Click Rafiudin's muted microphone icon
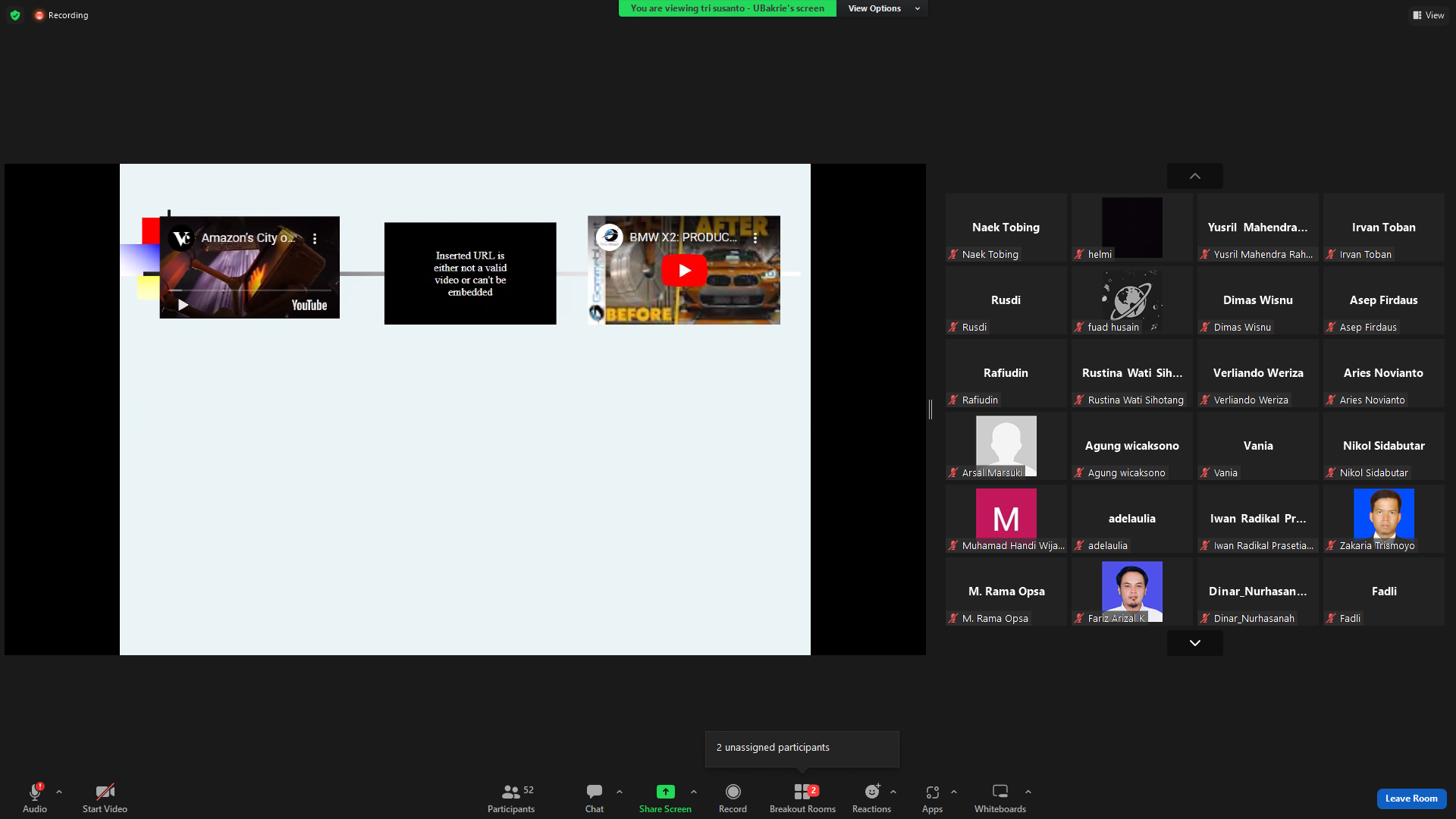Screen dimensions: 1456x819 click(953, 400)
